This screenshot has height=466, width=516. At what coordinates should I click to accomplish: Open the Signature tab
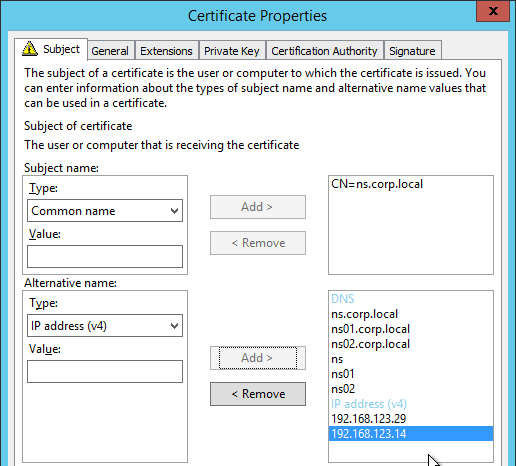(x=412, y=51)
